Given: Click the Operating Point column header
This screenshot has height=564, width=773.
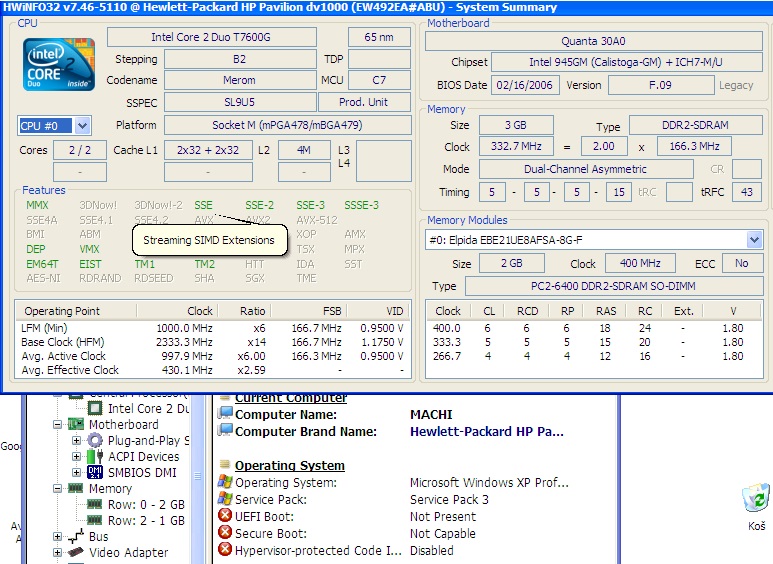Looking at the screenshot, I should coord(76,311).
